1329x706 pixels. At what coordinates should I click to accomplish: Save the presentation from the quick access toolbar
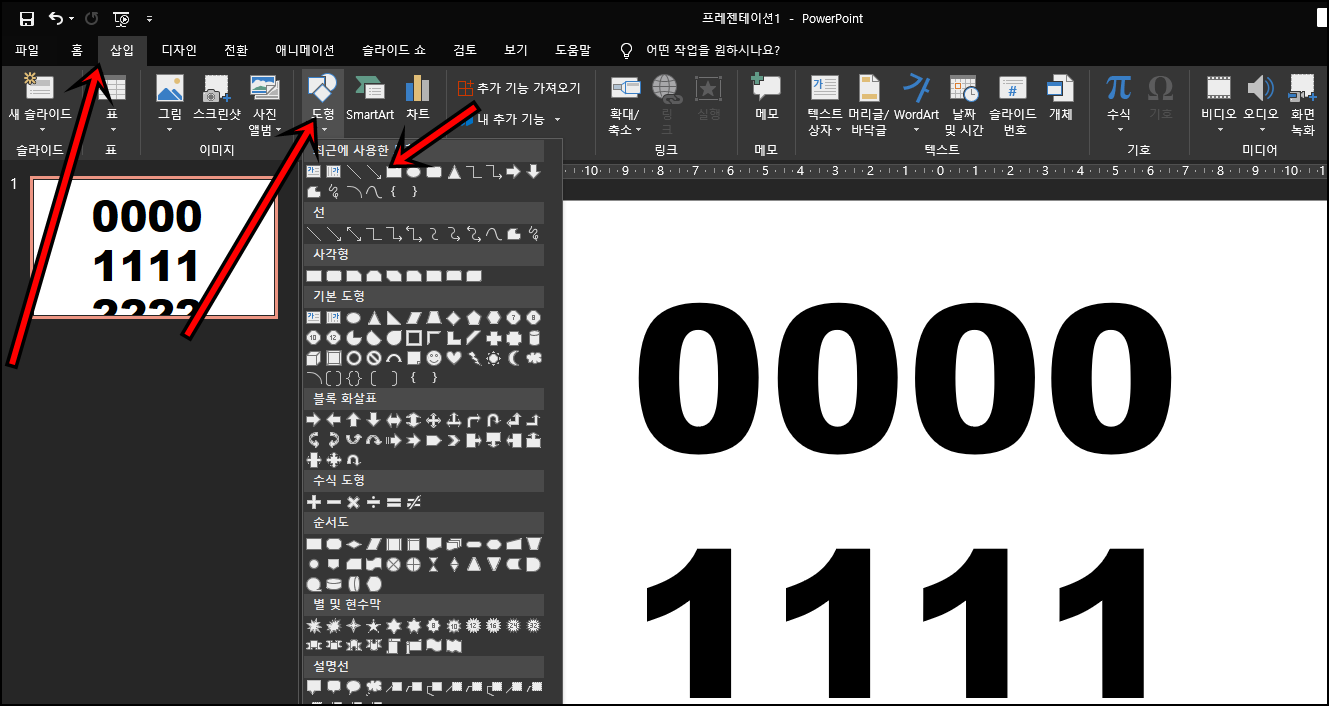[x=27, y=19]
